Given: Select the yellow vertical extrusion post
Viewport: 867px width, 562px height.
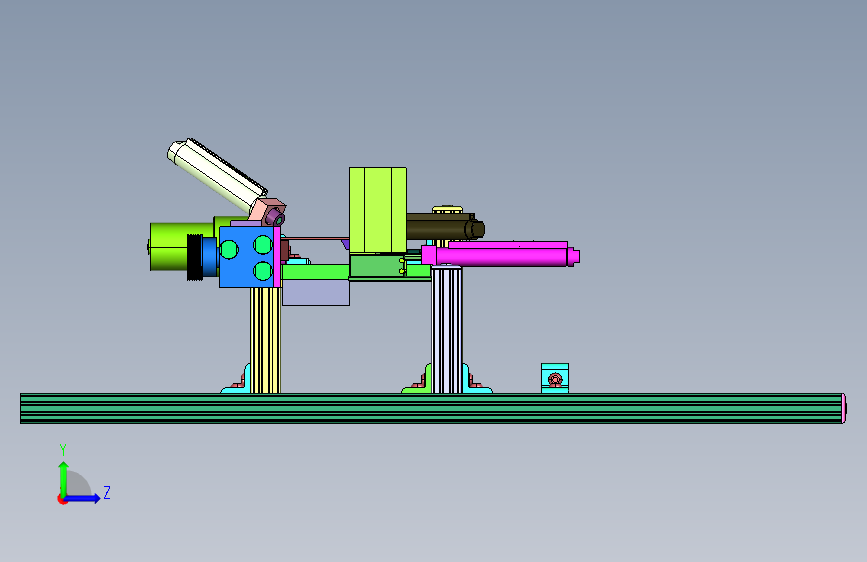Looking at the screenshot, I should [265, 340].
